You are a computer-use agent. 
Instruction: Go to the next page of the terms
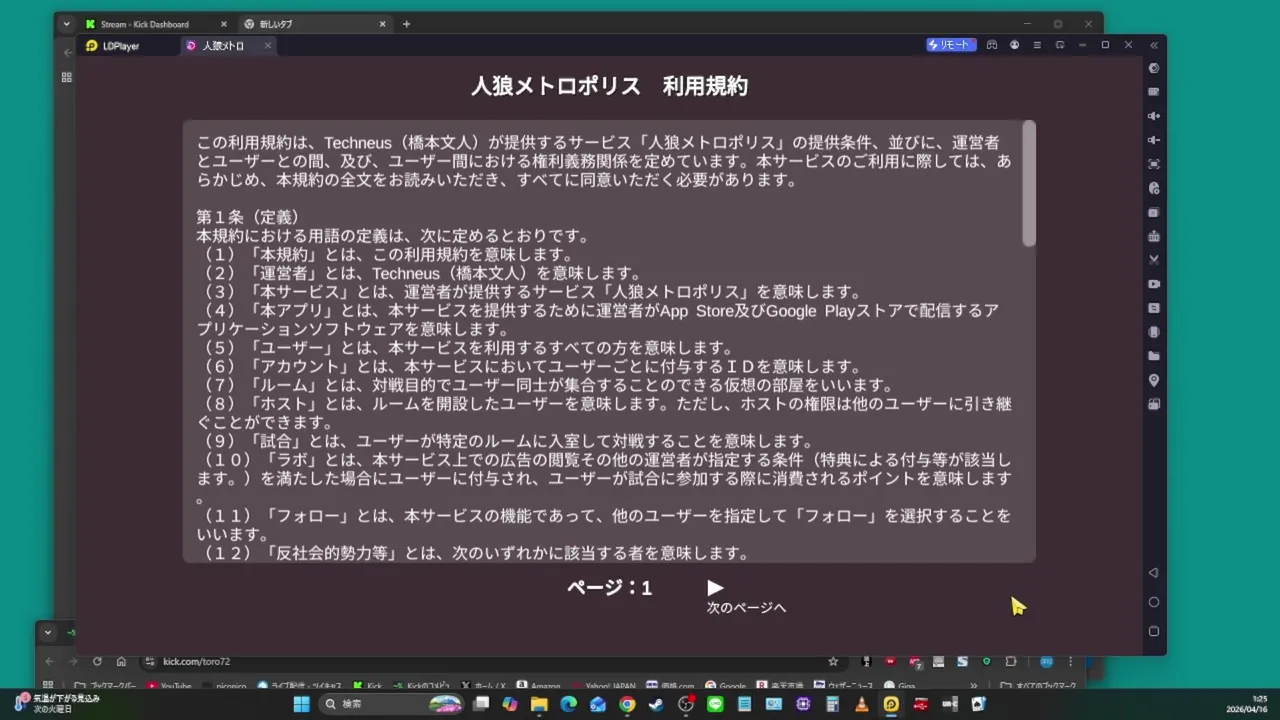click(715, 588)
